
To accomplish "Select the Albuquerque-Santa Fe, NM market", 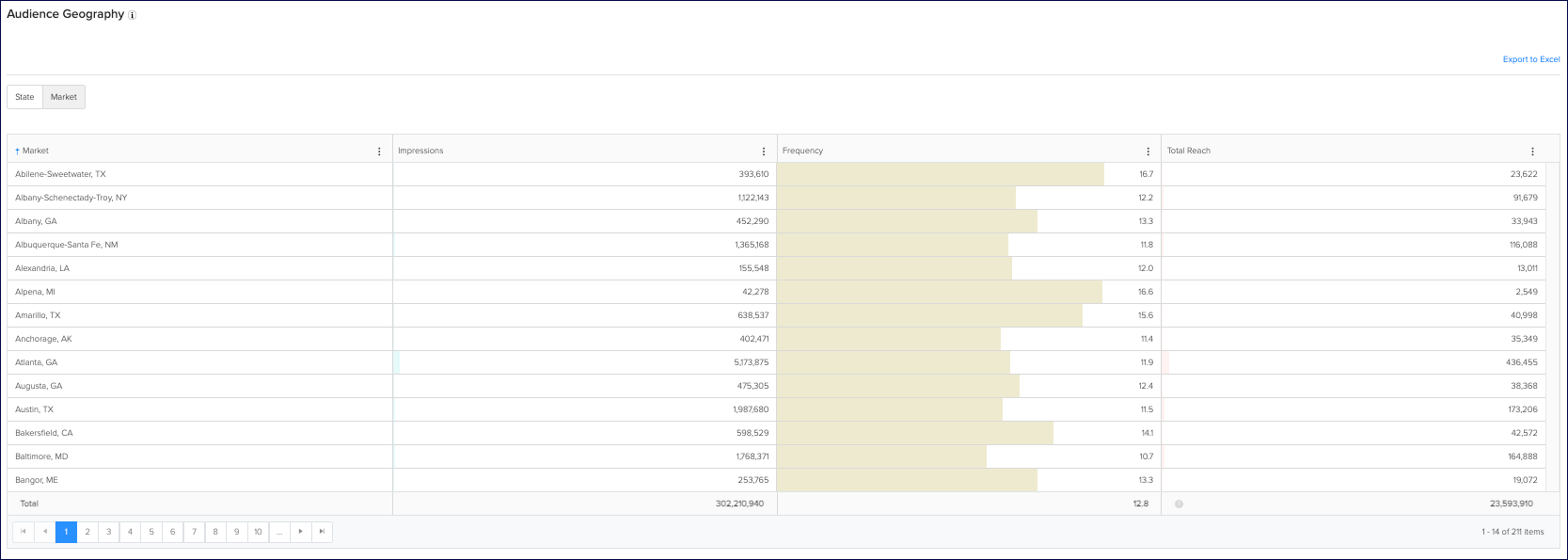I will coord(67,245).
